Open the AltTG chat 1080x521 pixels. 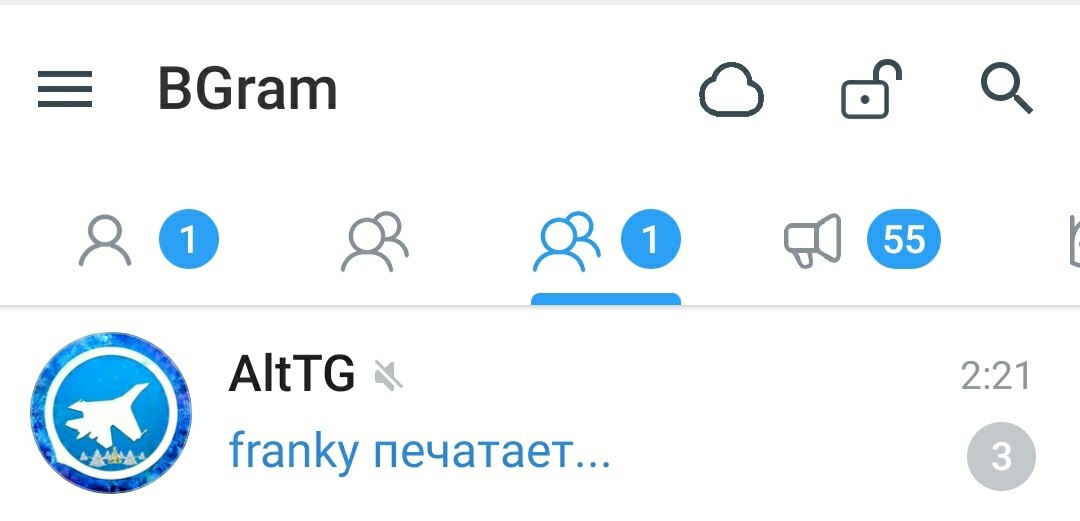click(540, 413)
